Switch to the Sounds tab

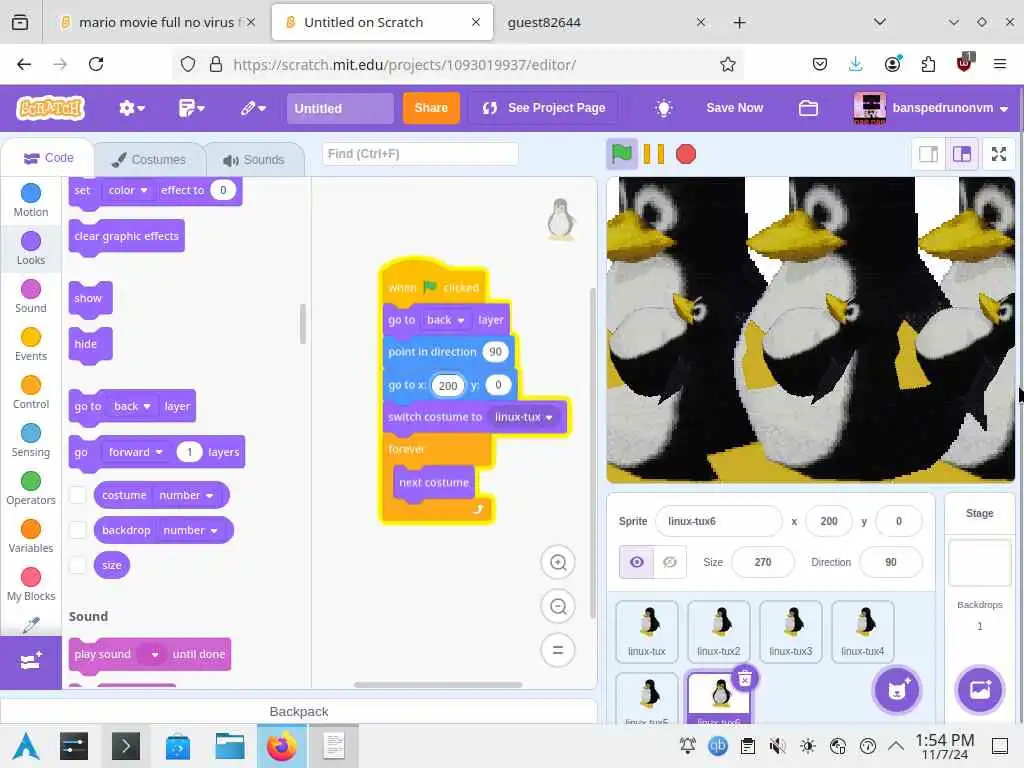pyautogui.click(x=254, y=159)
